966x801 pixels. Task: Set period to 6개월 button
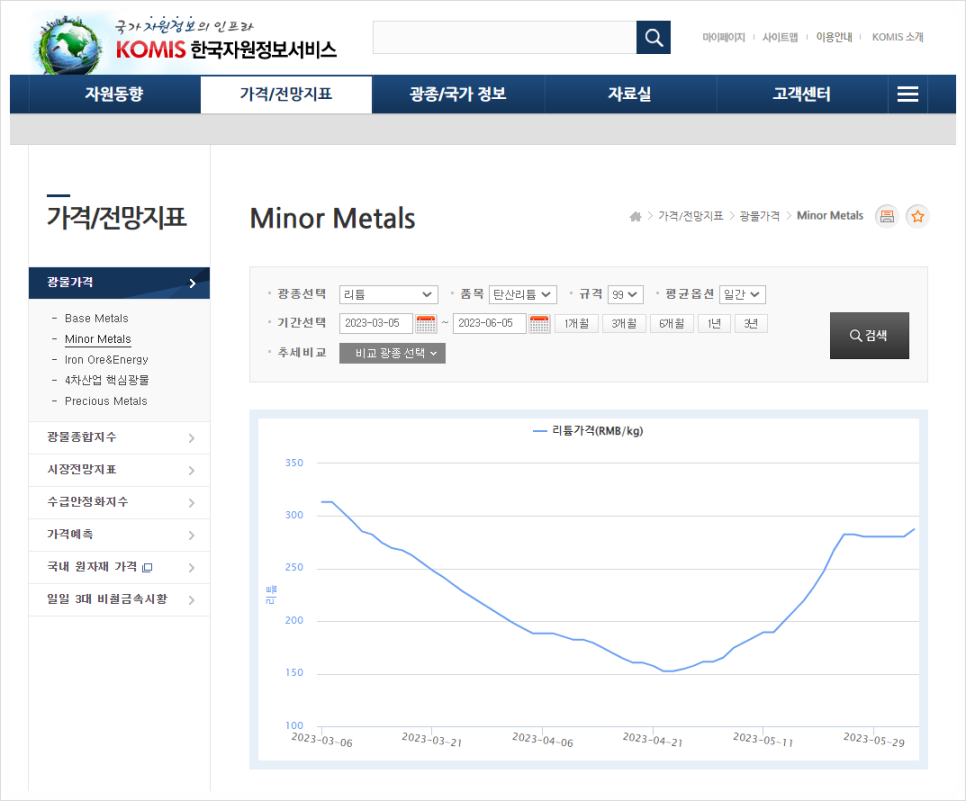pos(672,323)
